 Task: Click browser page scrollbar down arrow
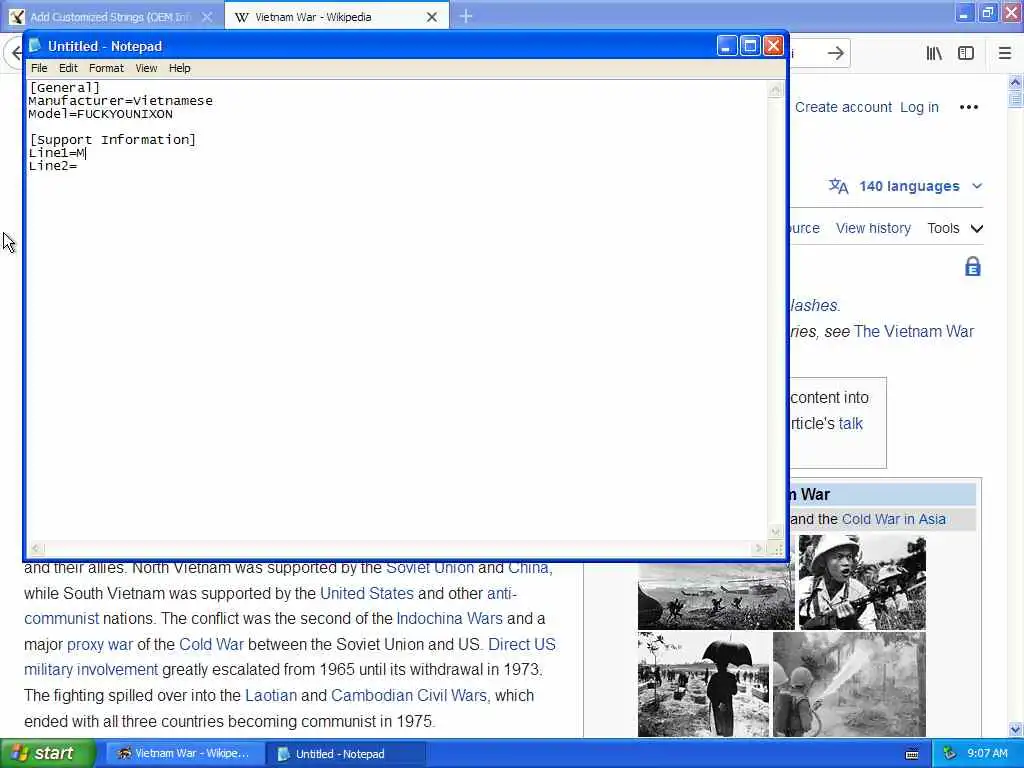coord(1015,729)
